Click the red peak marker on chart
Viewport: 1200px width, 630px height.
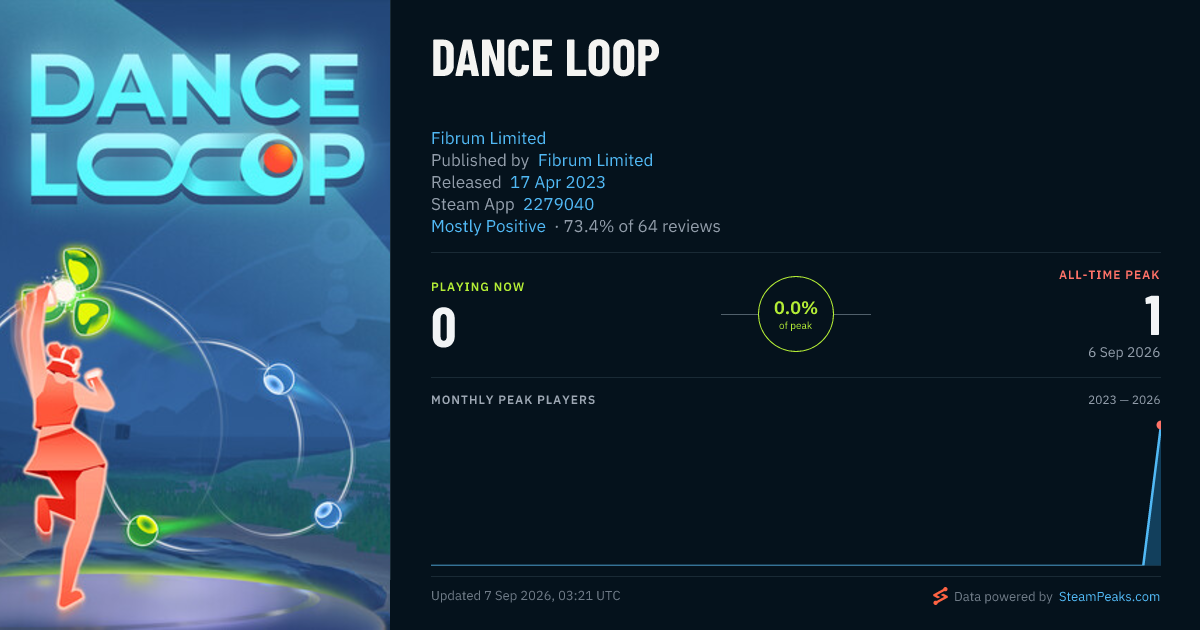click(1159, 425)
